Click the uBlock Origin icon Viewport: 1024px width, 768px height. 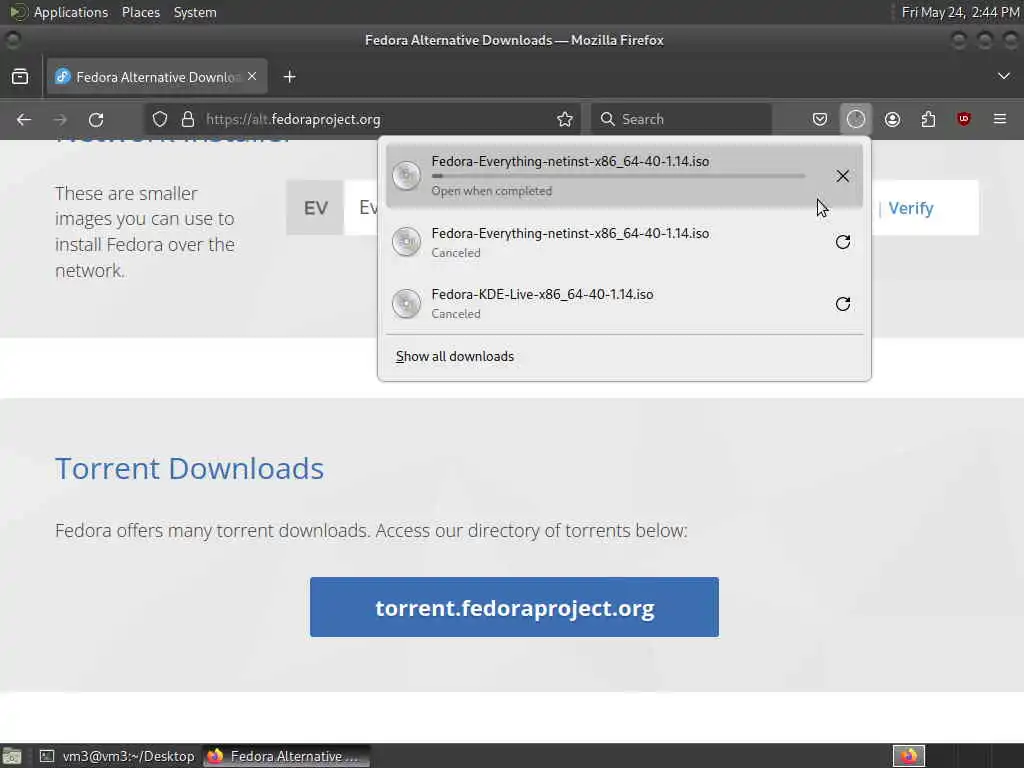pos(964,119)
